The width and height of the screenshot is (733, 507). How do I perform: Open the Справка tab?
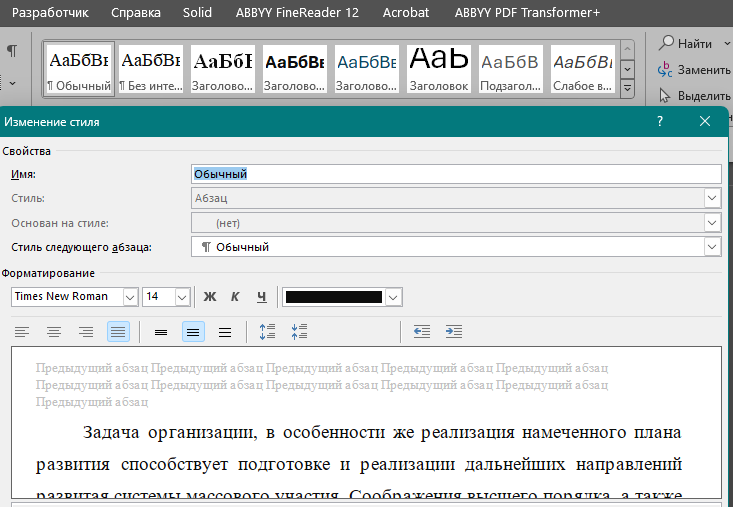136,13
